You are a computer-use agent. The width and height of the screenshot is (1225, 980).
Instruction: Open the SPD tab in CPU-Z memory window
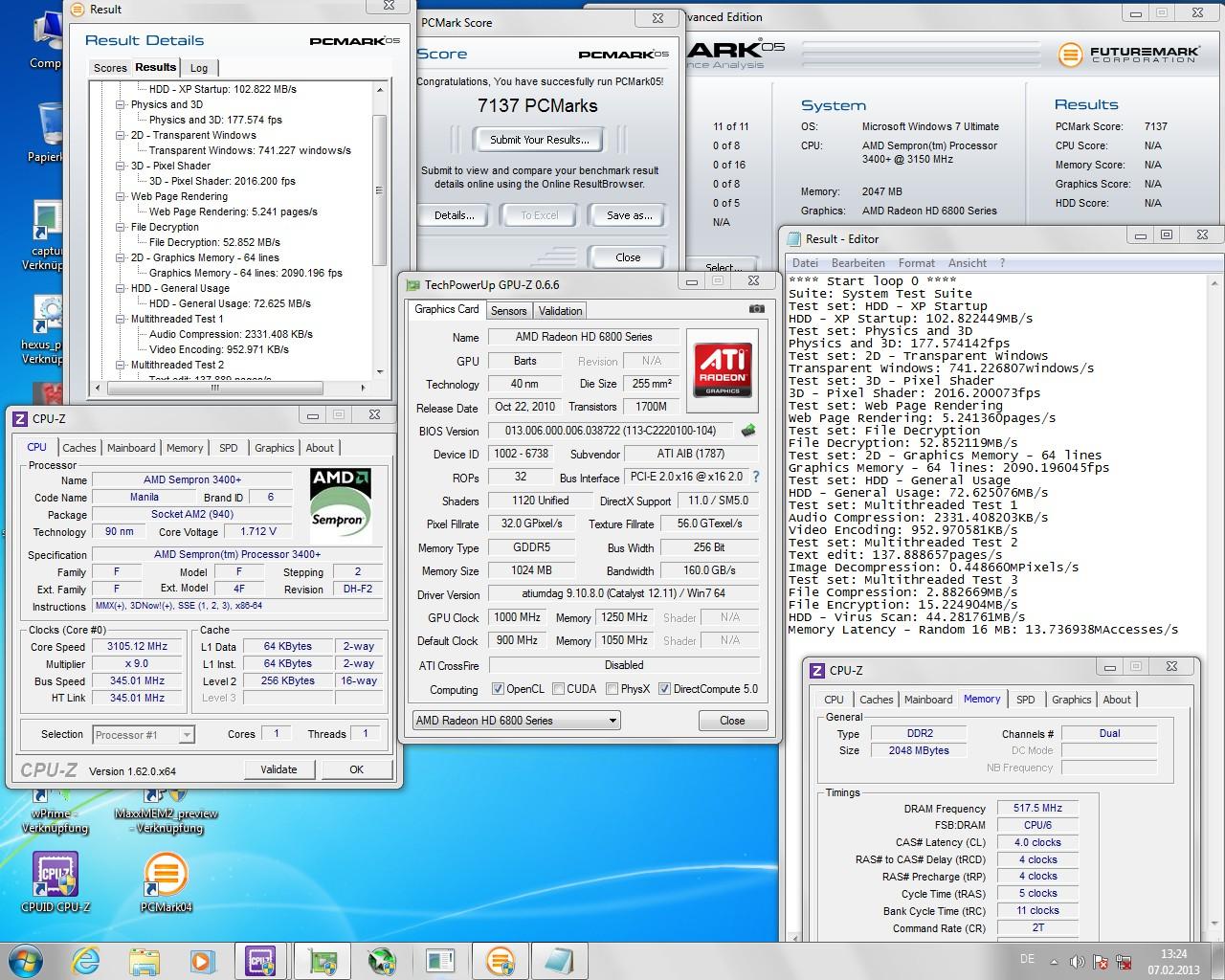click(1025, 700)
